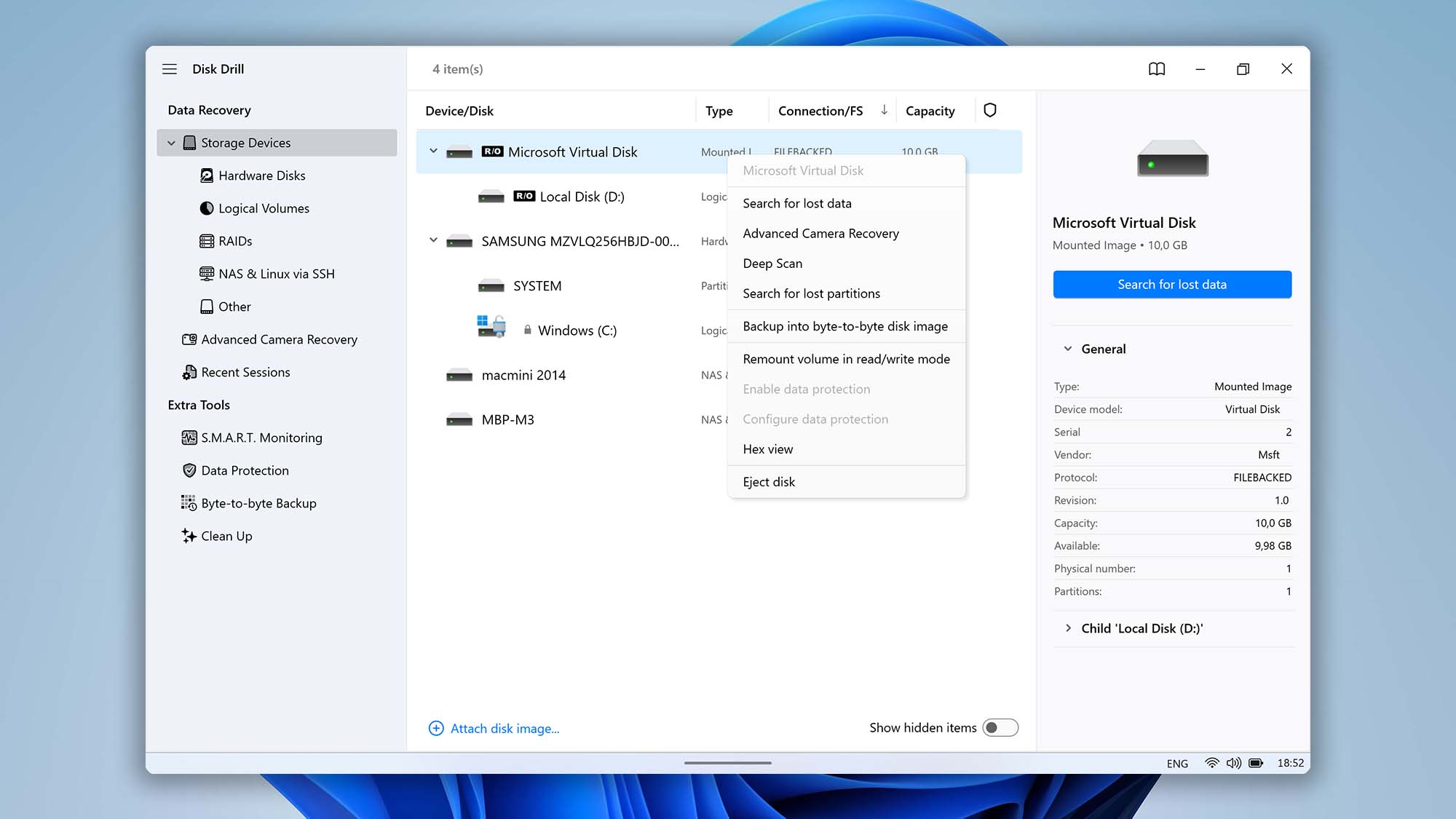Select the SYSTEM partition row
Screen dimensions: 1456x819
[571, 285]
